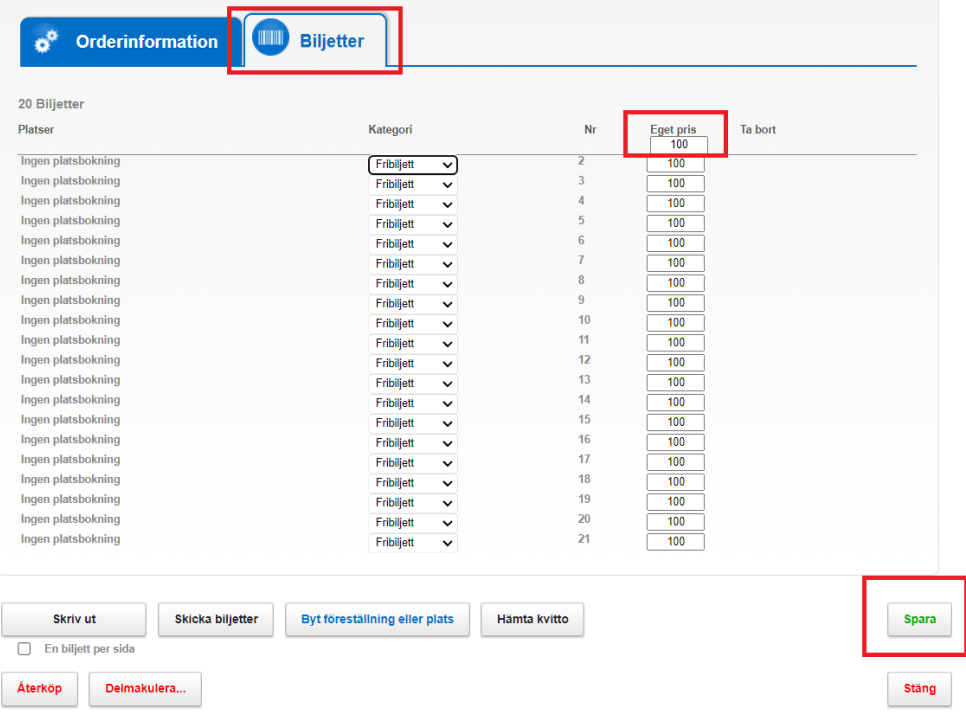Click Eget pris field for ticket Nr 6
This screenshot has height=718, width=966.
click(x=676, y=243)
